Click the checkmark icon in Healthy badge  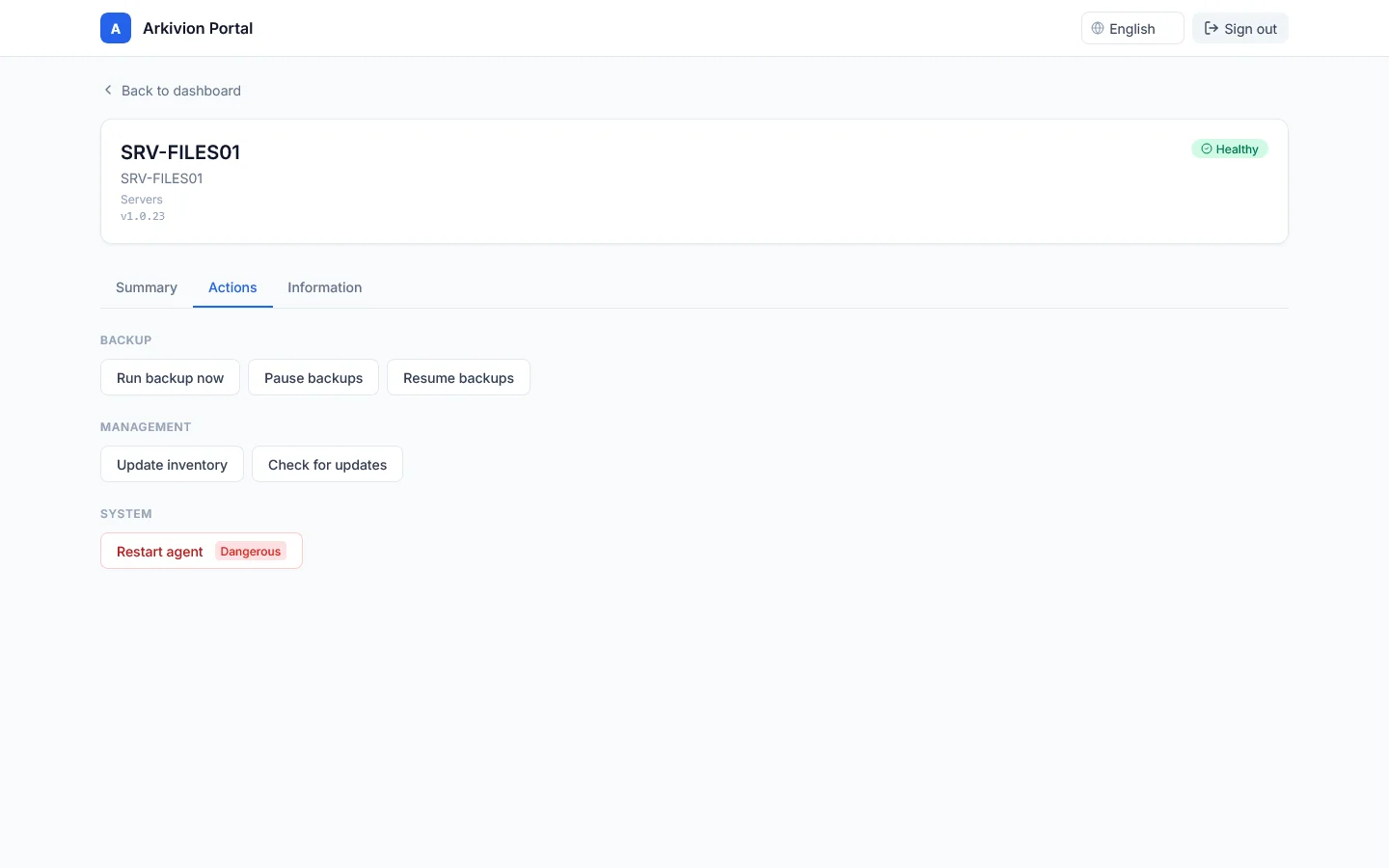[x=1207, y=149]
